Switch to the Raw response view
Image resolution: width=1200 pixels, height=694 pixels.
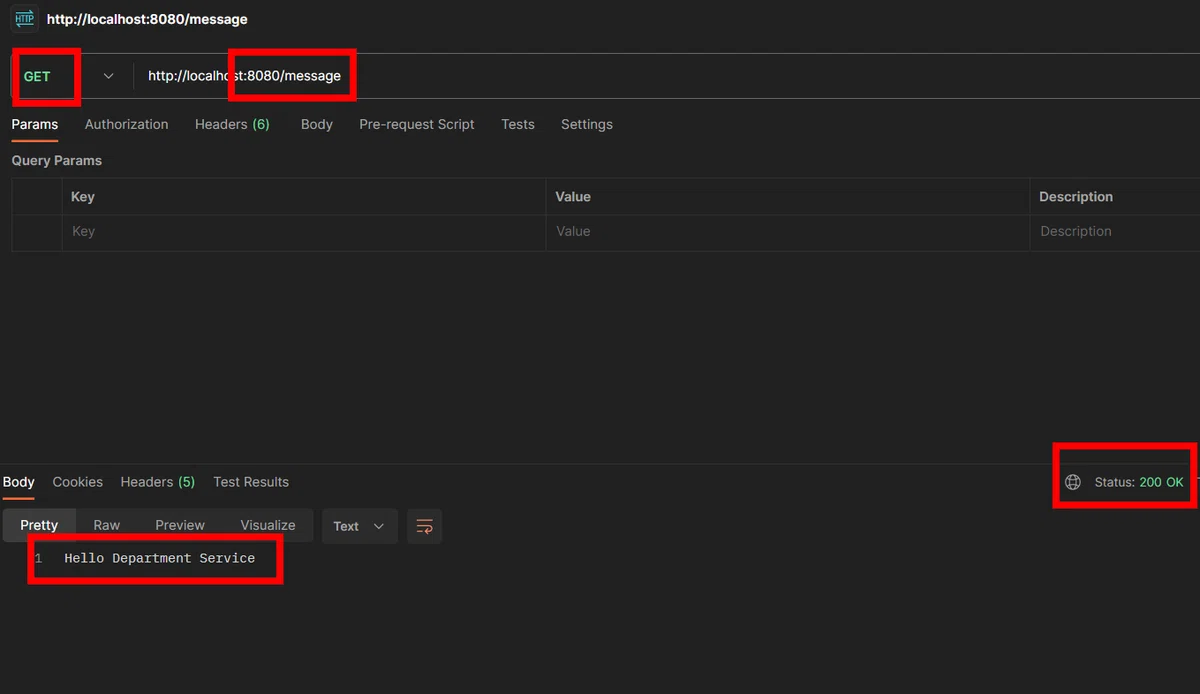(x=107, y=525)
